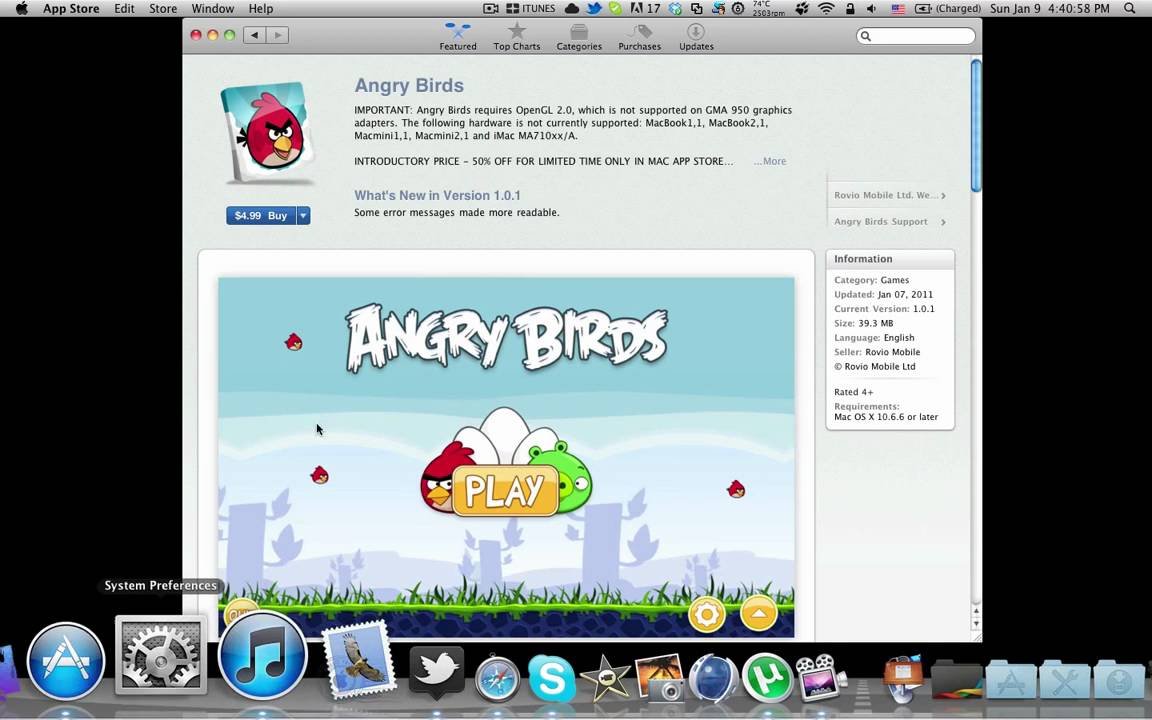This screenshot has width=1152, height=720.
Task: Click the cloud icon in the menu bar
Action: [x=572, y=9]
